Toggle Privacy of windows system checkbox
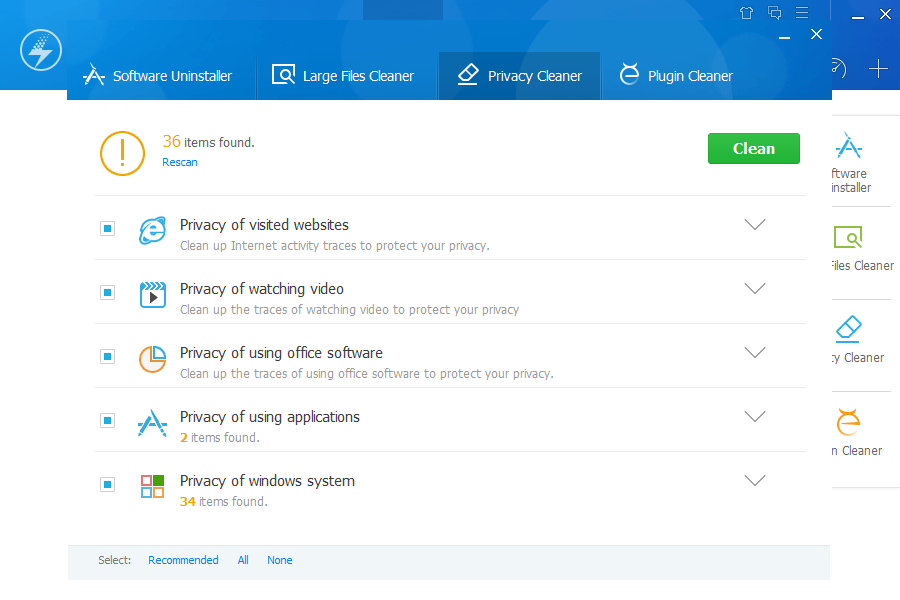Image resolution: width=900 pixels, height=600 pixels. [107, 485]
